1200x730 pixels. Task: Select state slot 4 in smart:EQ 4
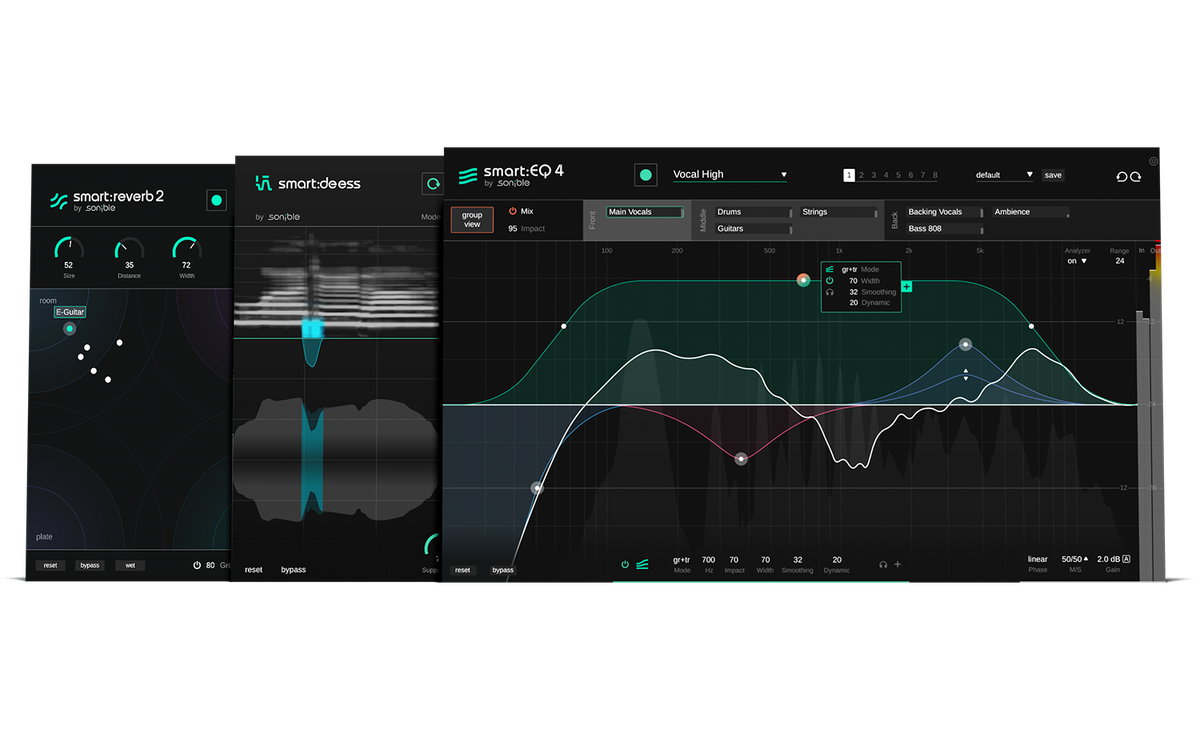pos(886,175)
